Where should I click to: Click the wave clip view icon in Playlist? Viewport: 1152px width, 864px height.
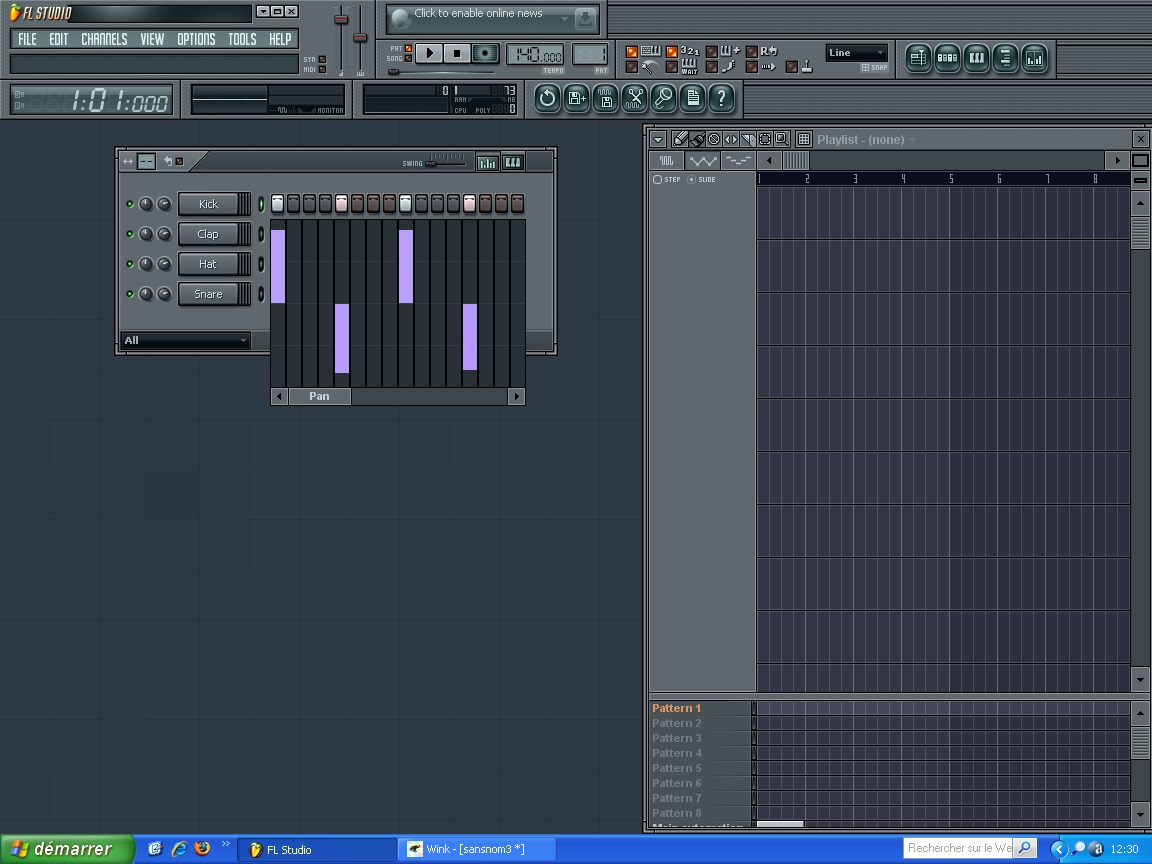click(x=666, y=160)
